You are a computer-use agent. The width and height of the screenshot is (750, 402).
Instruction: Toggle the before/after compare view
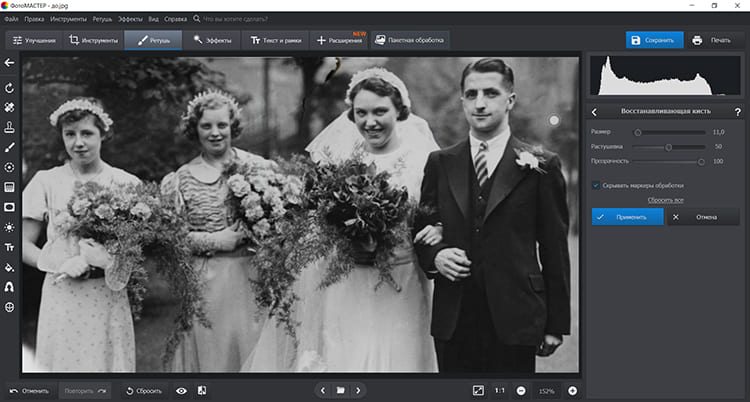[202, 390]
